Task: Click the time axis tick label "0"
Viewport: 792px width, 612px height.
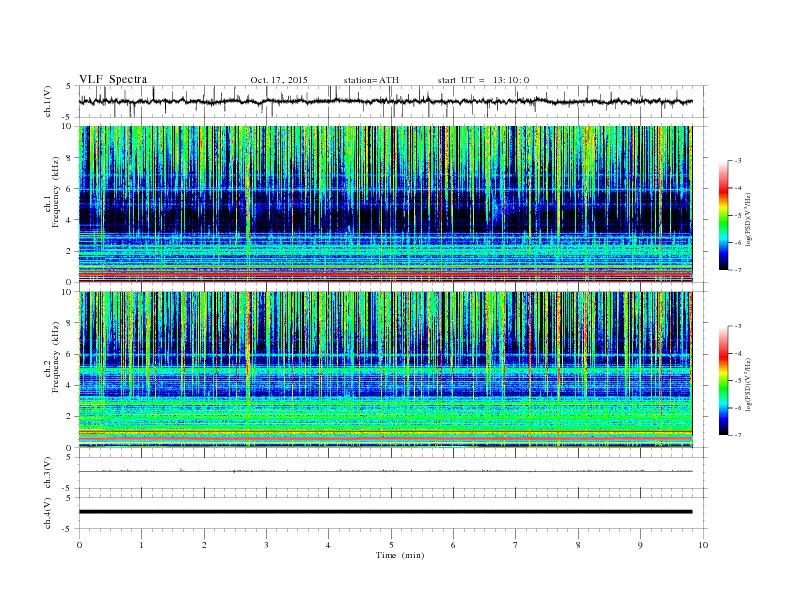Action: [79, 545]
